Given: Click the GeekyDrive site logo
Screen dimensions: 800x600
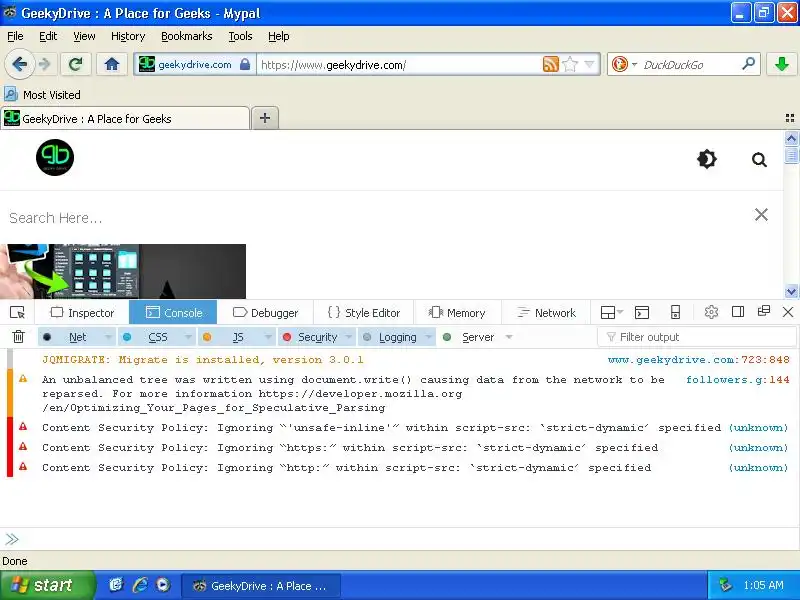Looking at the screenshot, I should 55,158.
